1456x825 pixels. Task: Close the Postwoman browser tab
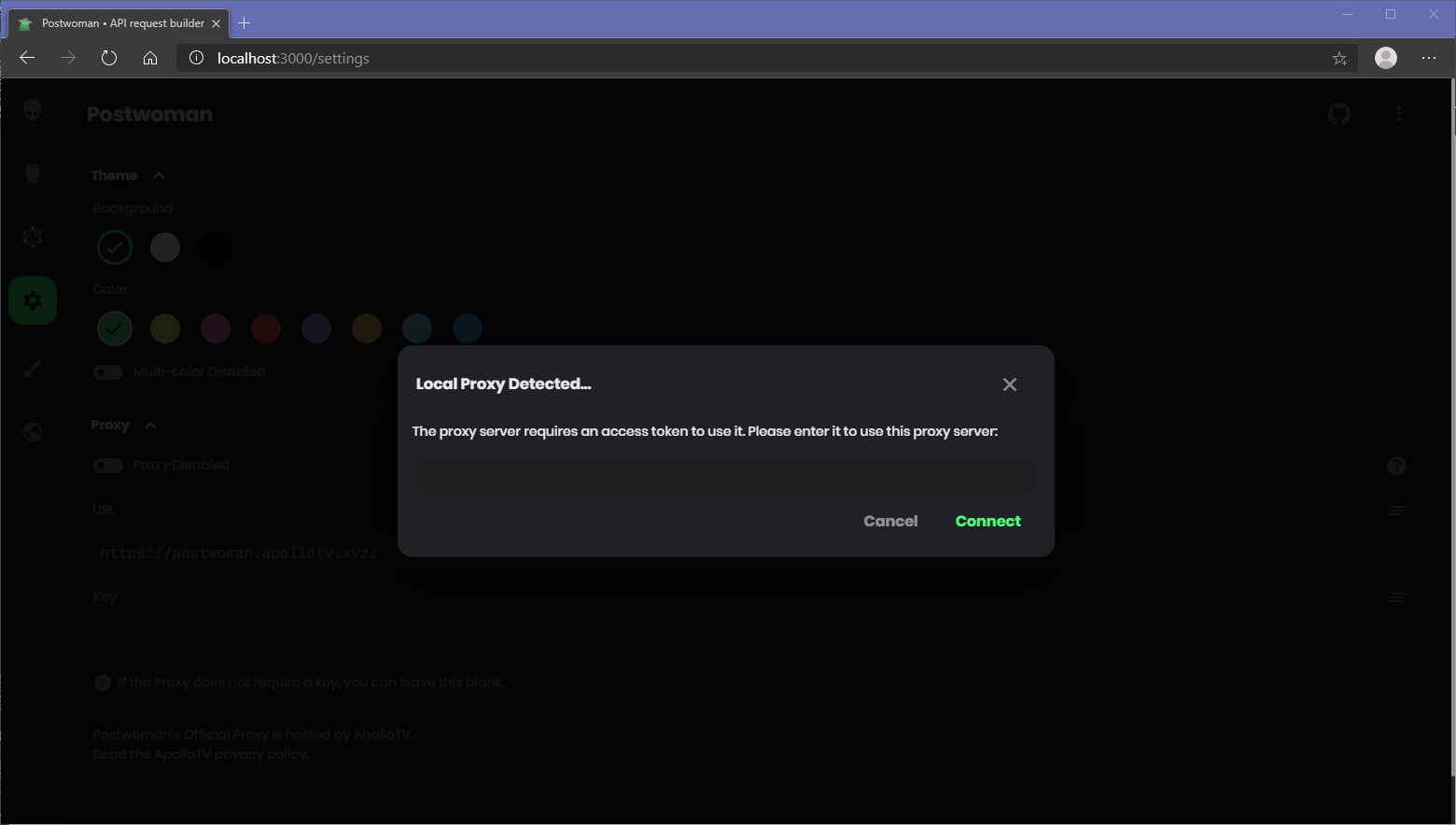coord(216,23)
